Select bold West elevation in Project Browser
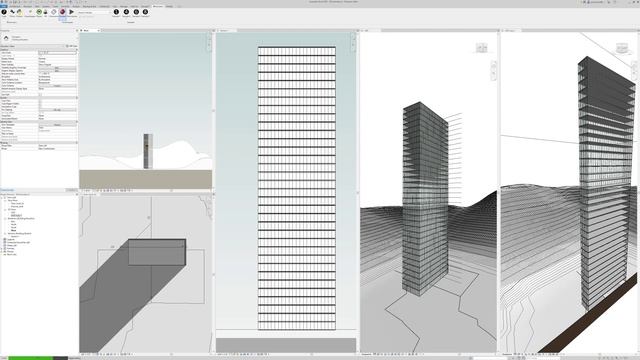This screenshot has width=640, height=360. pyautogui.click(x=13, y=230)
